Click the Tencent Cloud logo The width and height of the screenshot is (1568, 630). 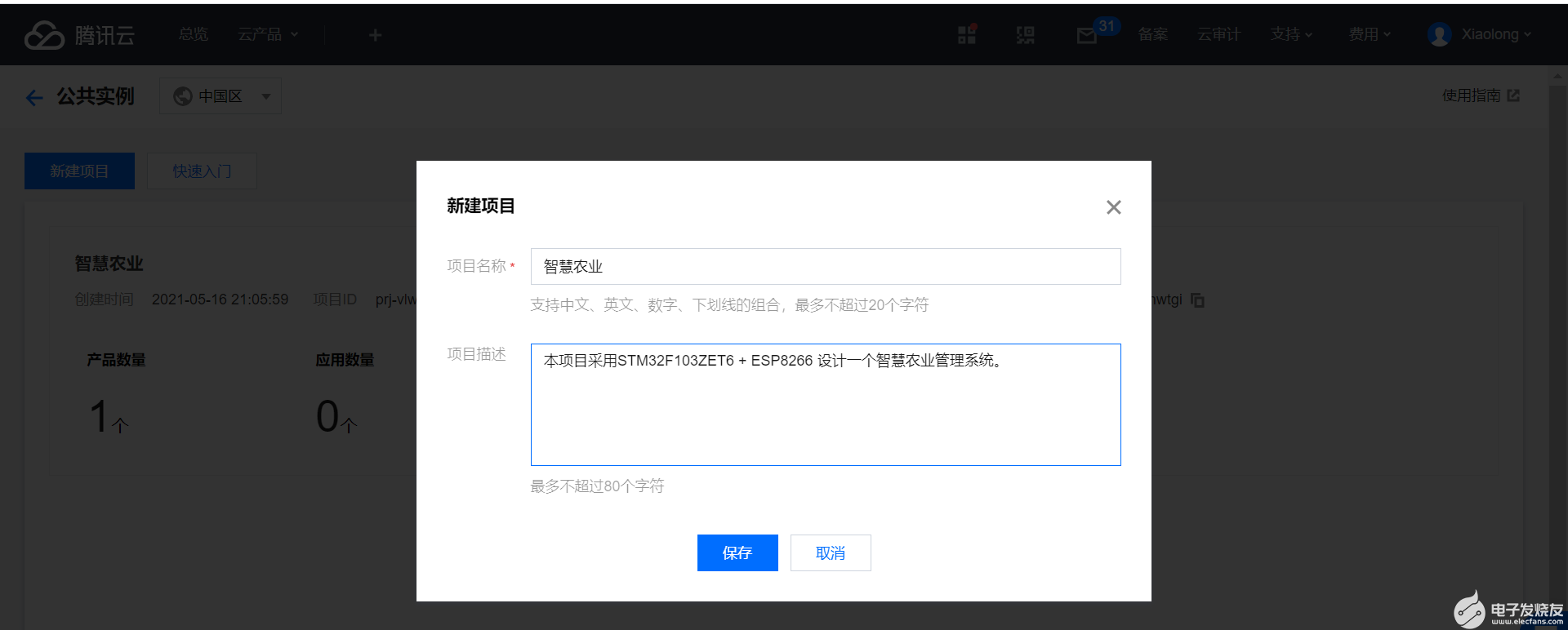(x=79, y=35)
